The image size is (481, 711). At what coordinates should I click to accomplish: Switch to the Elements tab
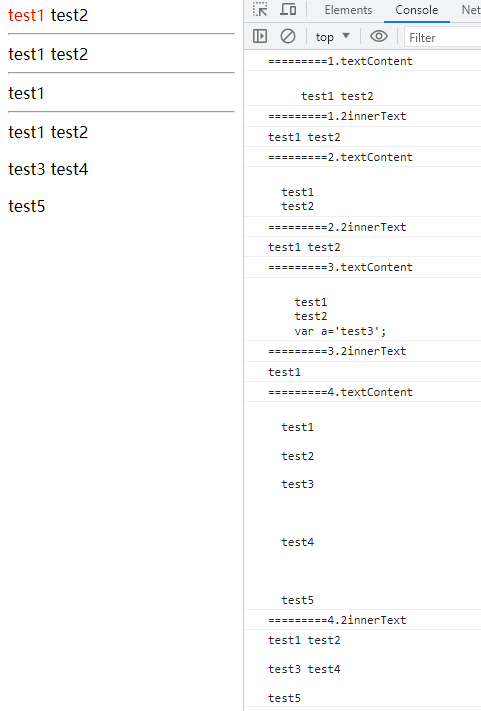[x=348, y=10]
